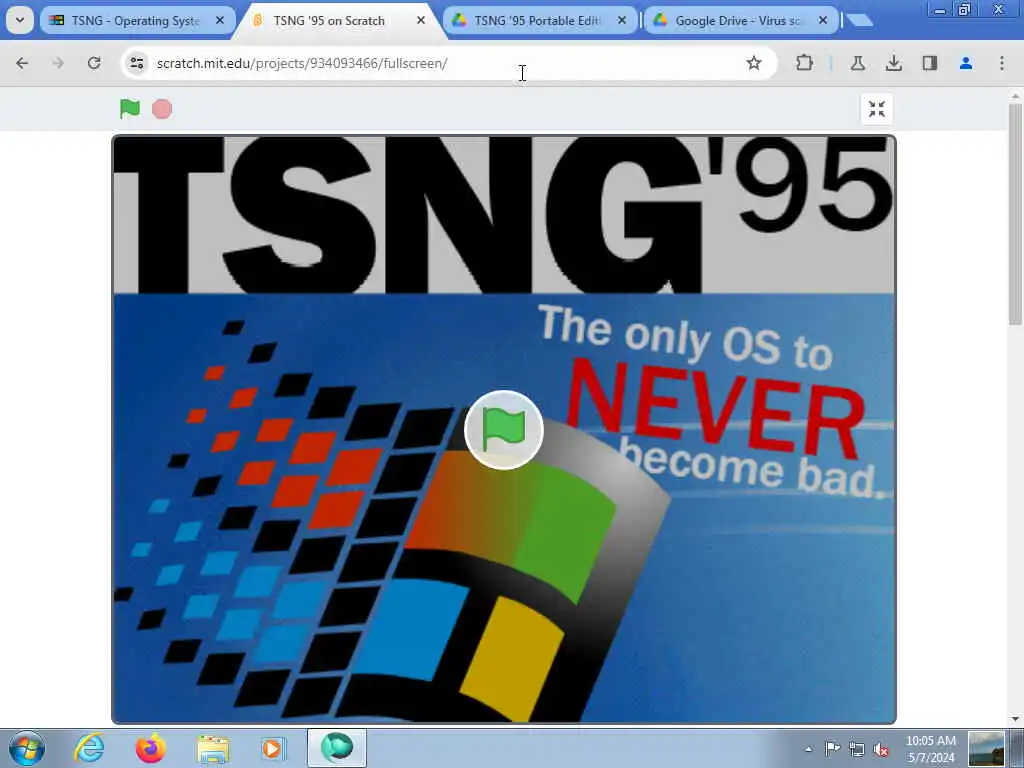Launch Internet Explorer from taskbar

click(89, 748)
